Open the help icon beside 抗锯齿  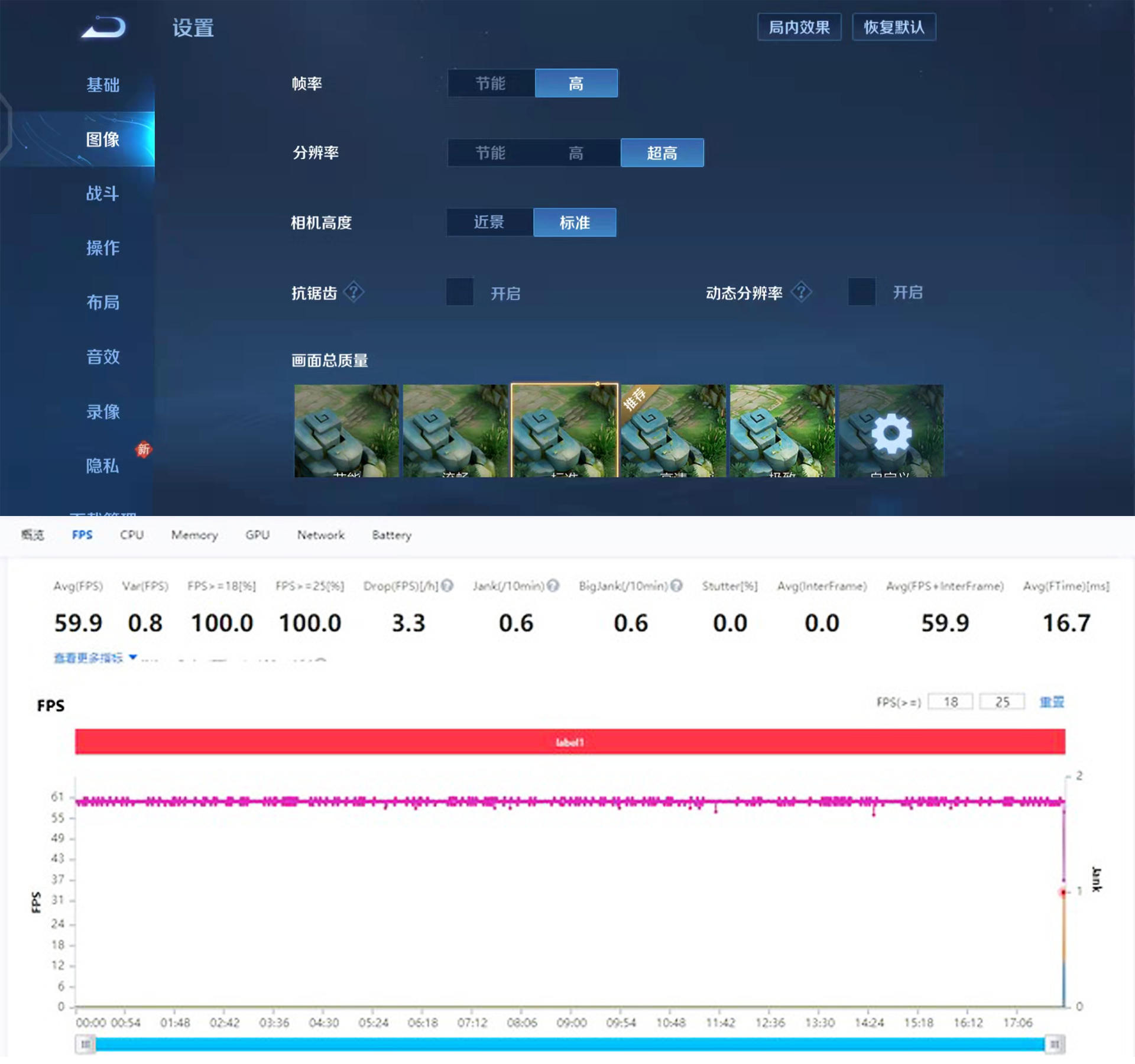(x=355, y=292)
